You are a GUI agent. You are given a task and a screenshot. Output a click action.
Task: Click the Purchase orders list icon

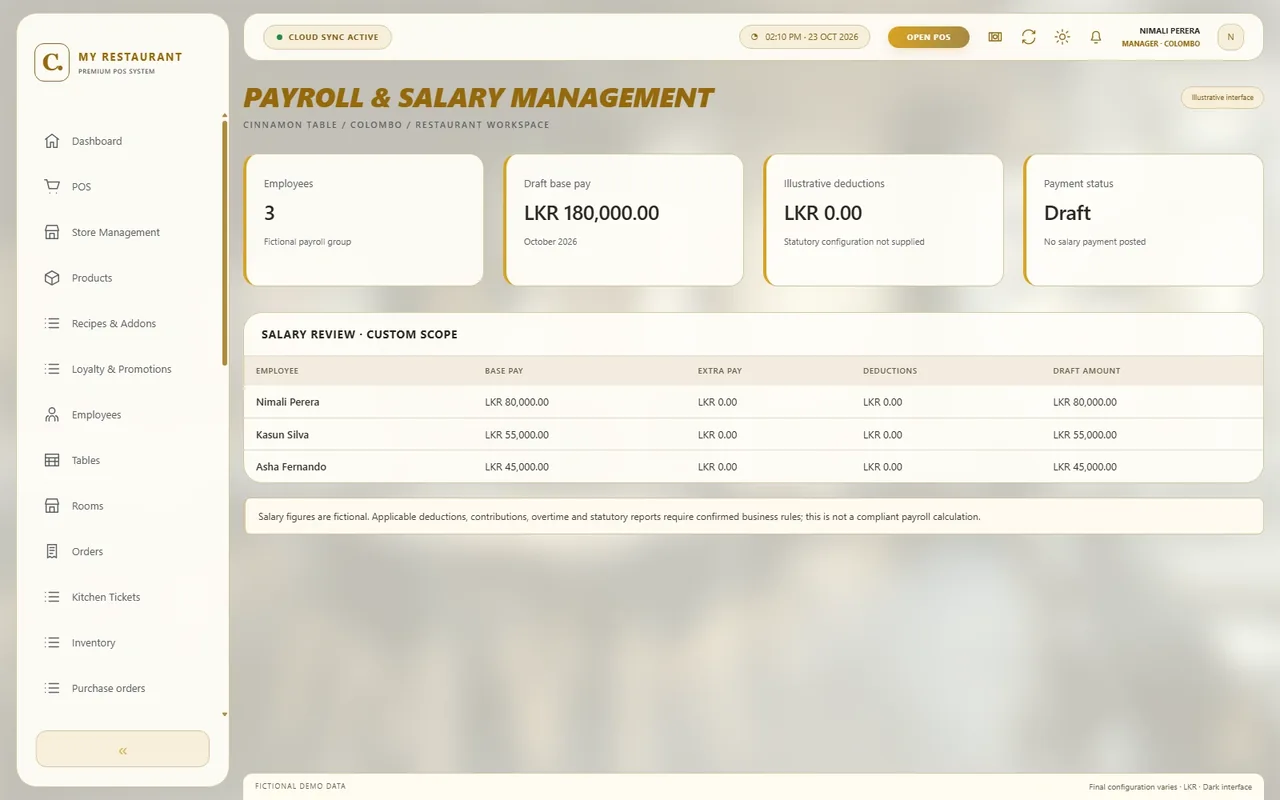pyautogui.click(x=52, y=688)
